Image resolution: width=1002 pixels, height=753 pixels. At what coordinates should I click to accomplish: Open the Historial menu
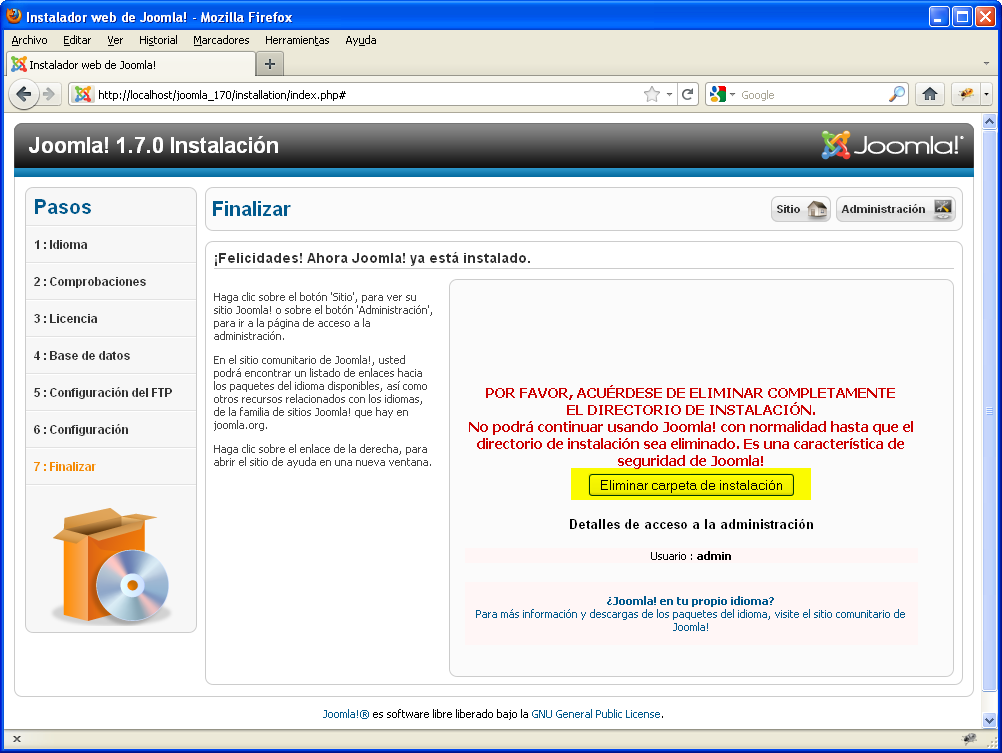tap(158, 40)
